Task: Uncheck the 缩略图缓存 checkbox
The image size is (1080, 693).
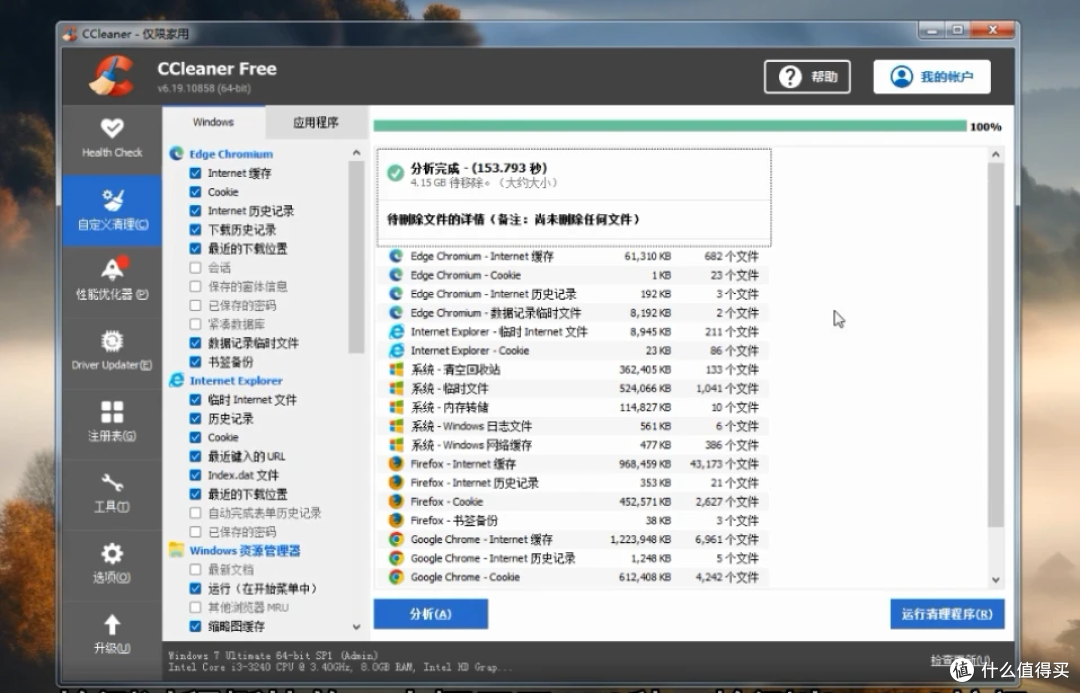Action: tap(196, 626)
